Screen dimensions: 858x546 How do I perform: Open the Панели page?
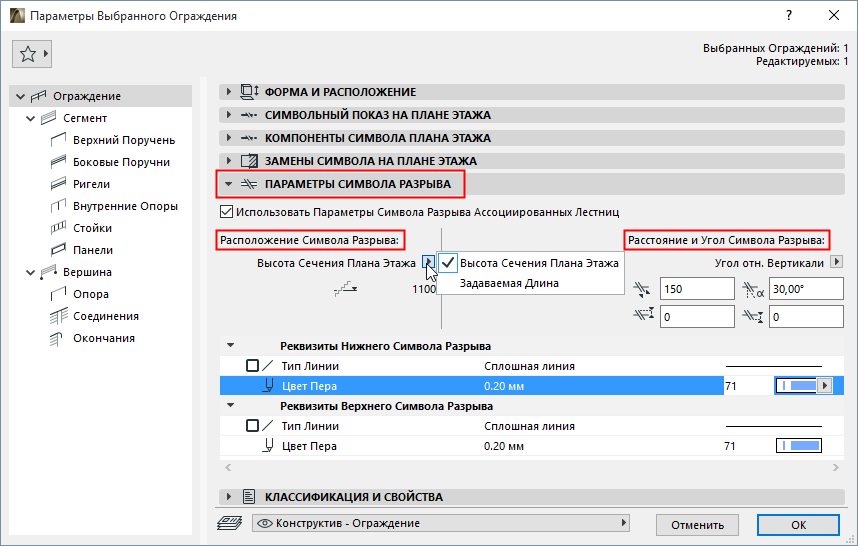coord(93,250)
